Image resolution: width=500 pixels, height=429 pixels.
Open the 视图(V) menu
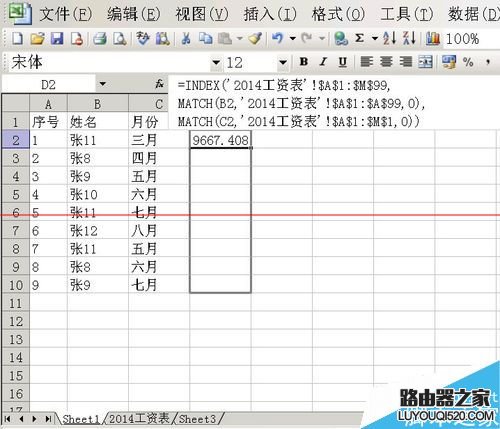click(202, 14)
